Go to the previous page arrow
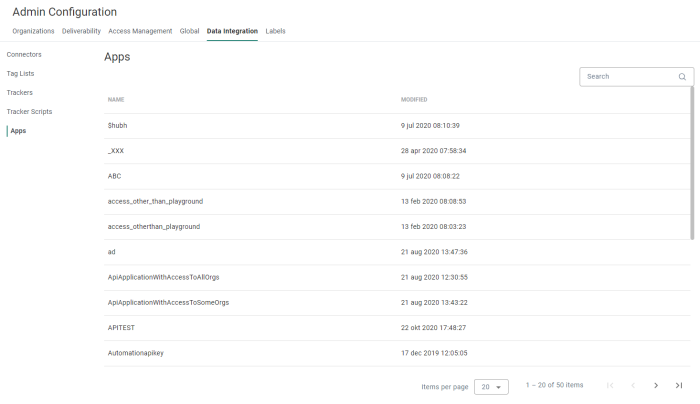Image resolution: width=700 pixels, height=404 pixels. click(x=633, y=385)
